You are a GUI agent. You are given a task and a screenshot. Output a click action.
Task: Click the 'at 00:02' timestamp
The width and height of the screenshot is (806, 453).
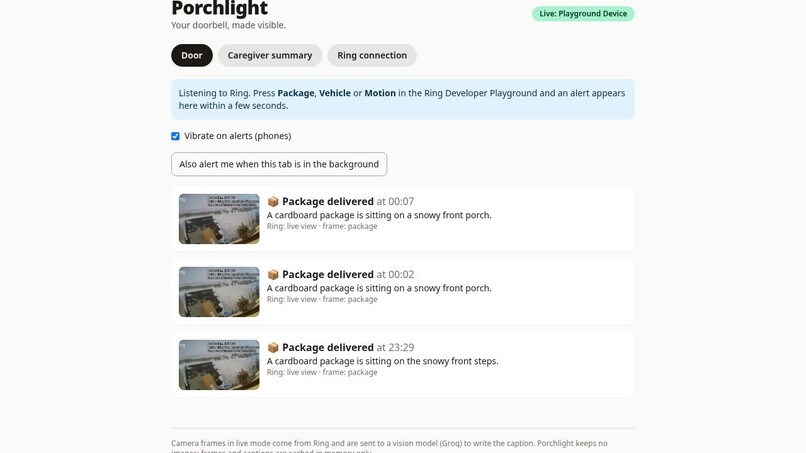pos(395,275)
